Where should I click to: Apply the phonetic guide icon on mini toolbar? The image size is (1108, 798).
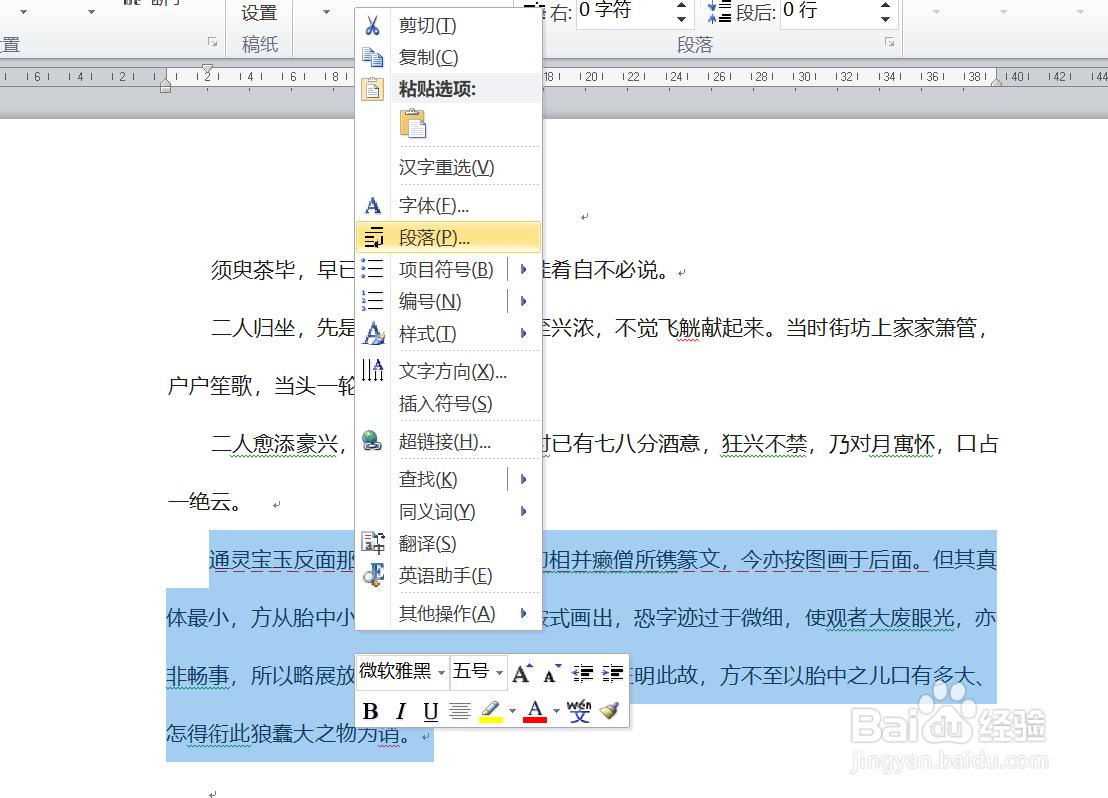581,711
